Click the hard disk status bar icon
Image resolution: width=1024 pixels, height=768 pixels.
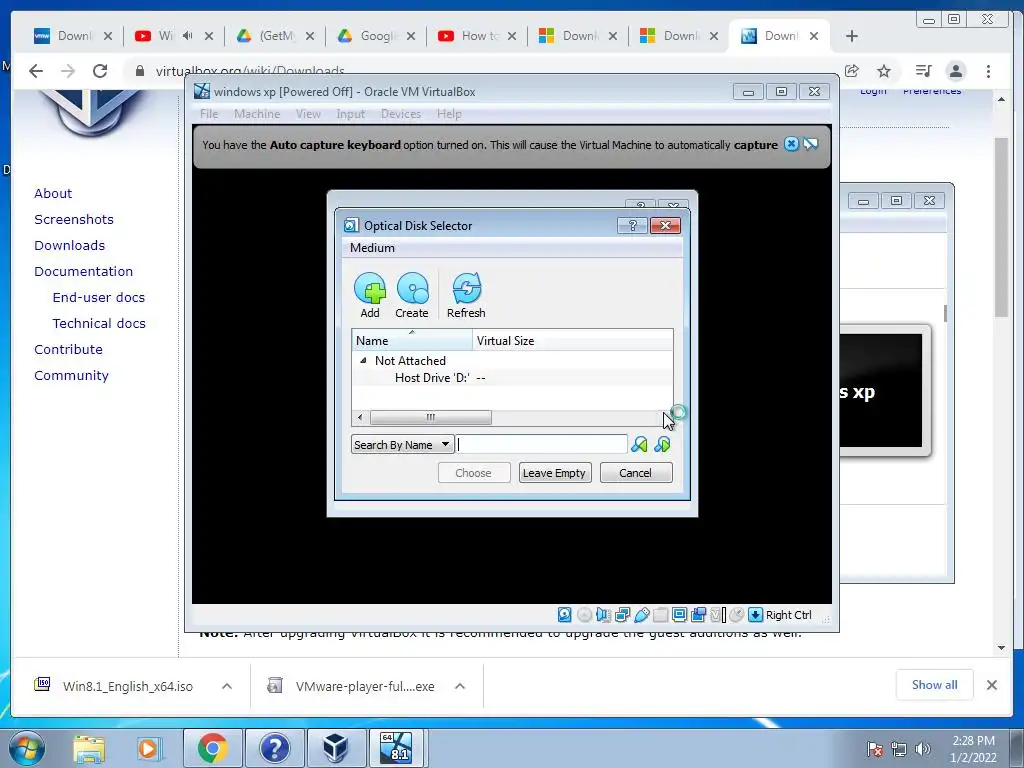565,615
